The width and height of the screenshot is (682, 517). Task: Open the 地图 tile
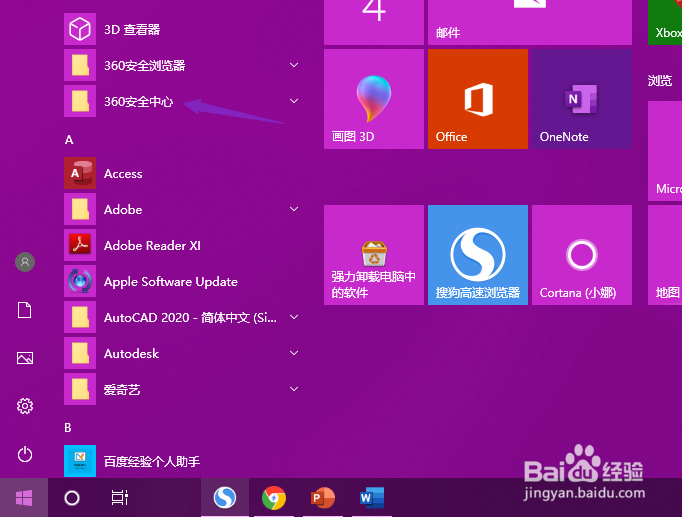[x=665, y=255]
